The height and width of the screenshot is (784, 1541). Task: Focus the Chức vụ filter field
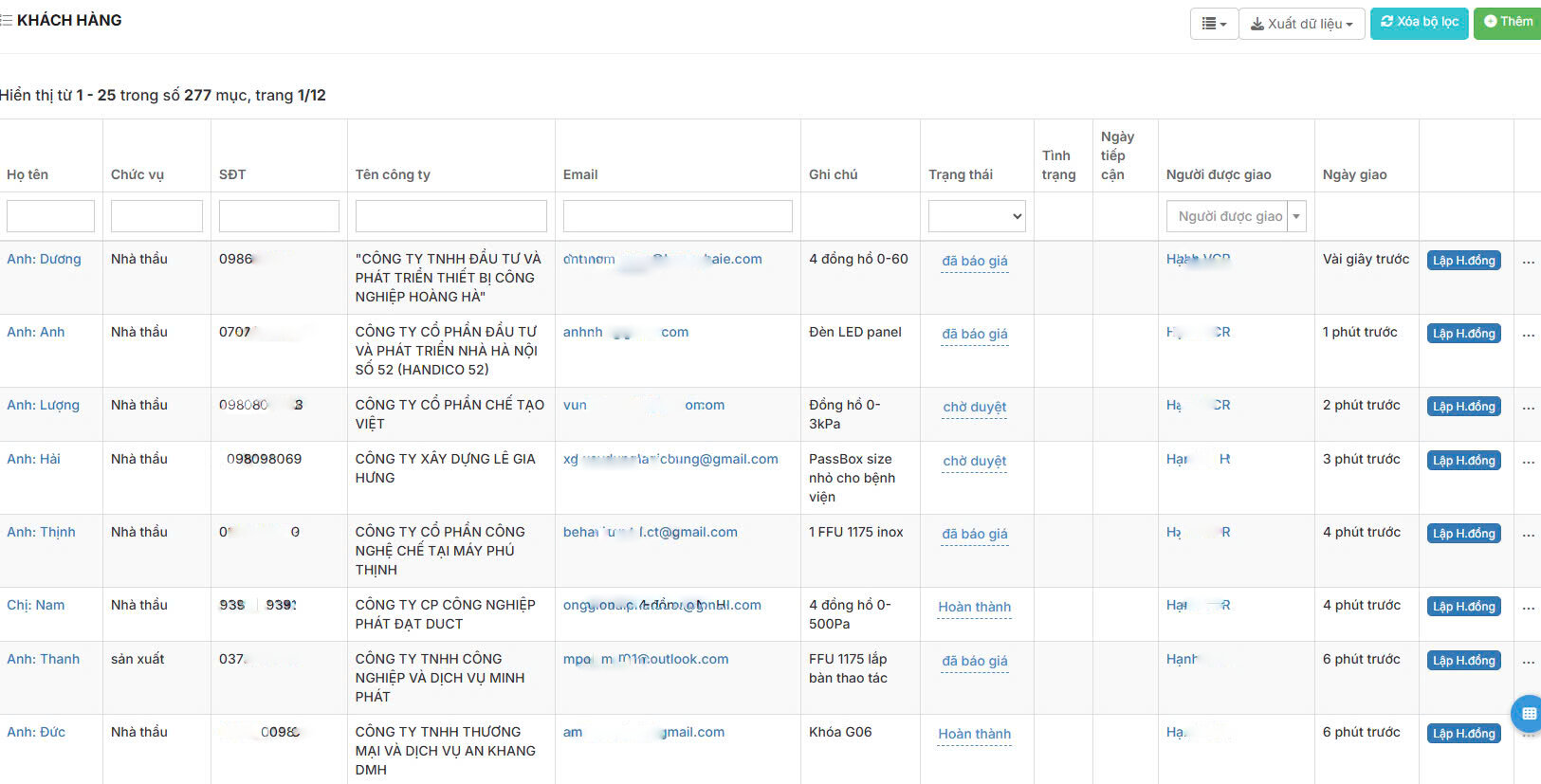tap(156, 216)
